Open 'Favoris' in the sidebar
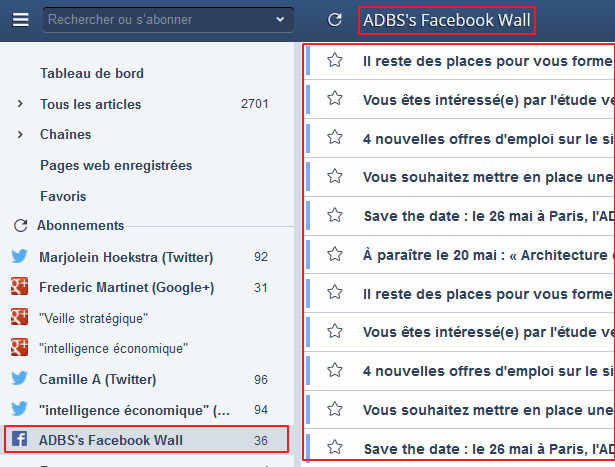The image size is (615, 467). (63, 196)
